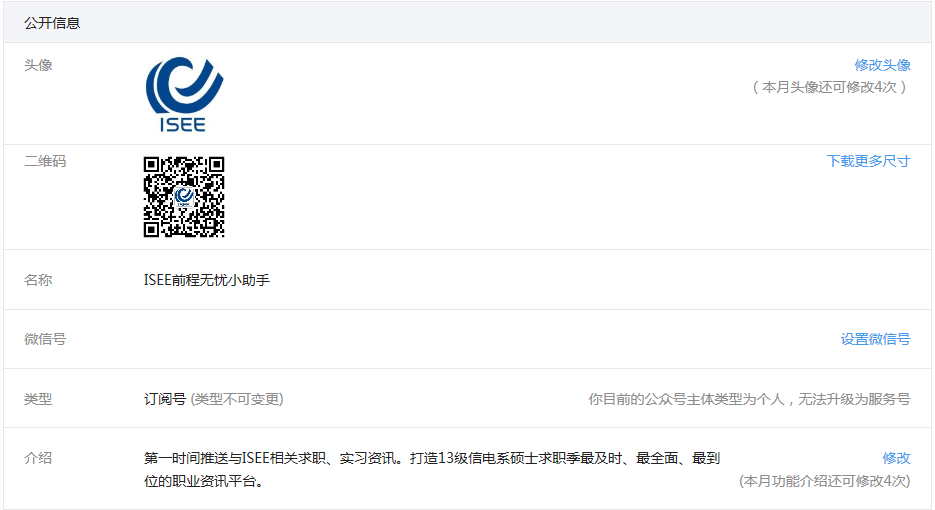Image resolution: width=935 pixels, height=510 pixels.
Task: Click the note 本月头像还可修改4次
Action: point(829,87)
